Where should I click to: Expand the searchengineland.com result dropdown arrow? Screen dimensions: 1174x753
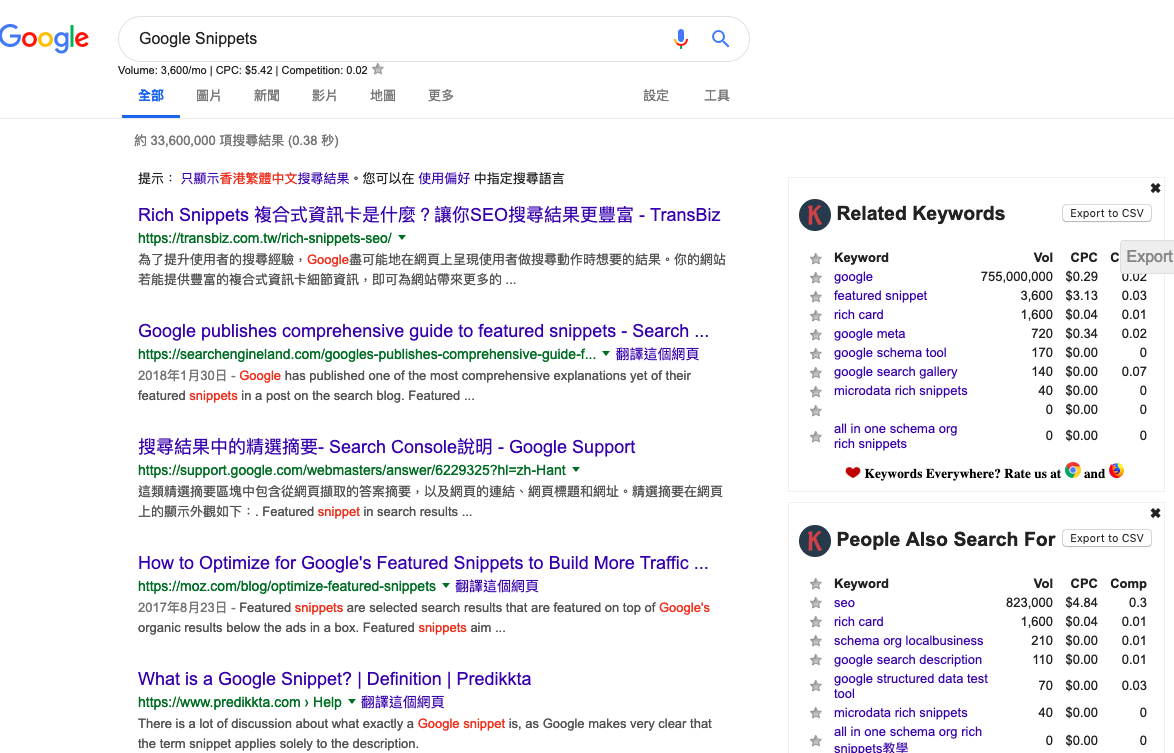tap(606, 354)
